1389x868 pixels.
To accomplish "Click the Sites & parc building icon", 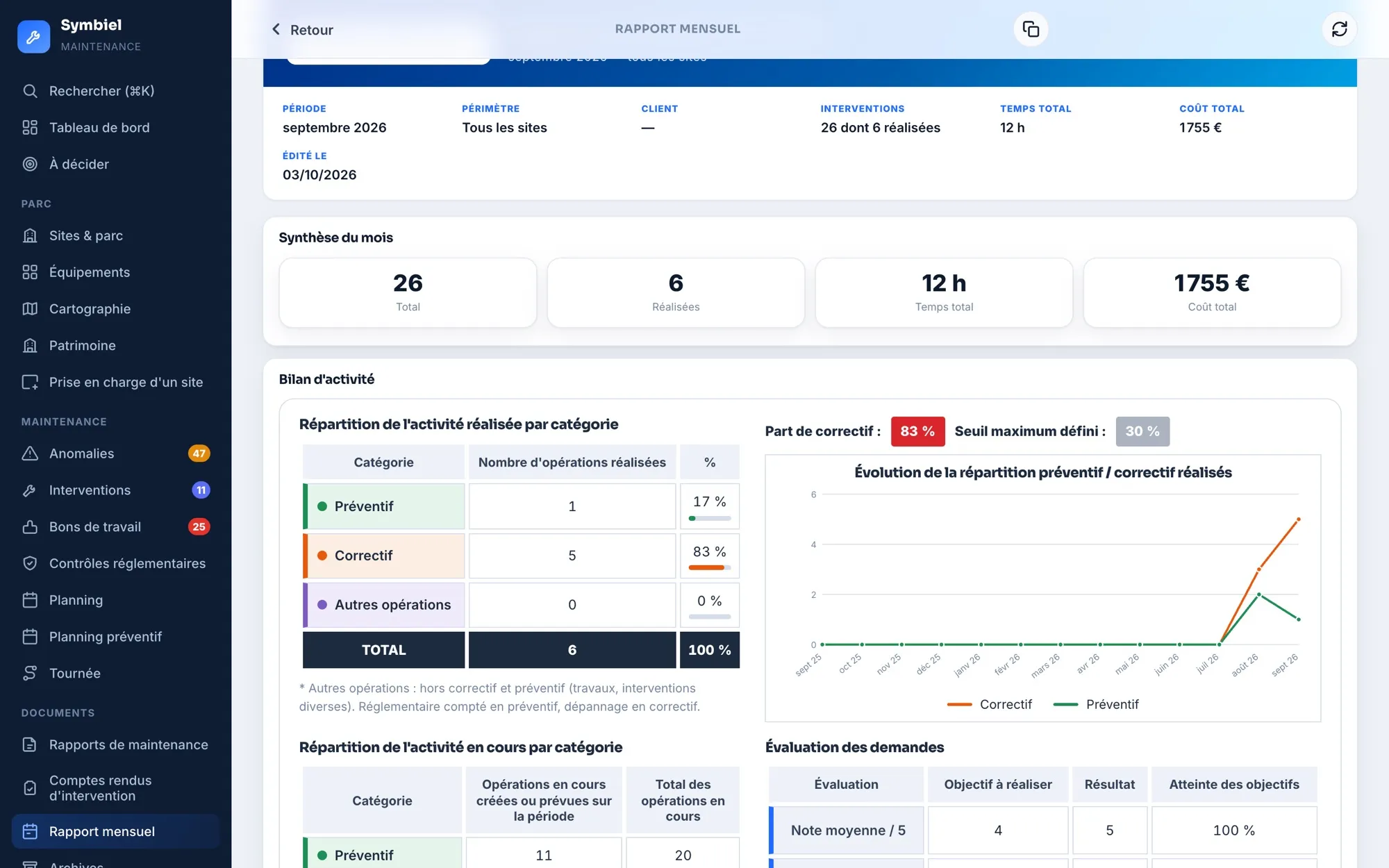I will pyautogui.click(x=30, y=236).
